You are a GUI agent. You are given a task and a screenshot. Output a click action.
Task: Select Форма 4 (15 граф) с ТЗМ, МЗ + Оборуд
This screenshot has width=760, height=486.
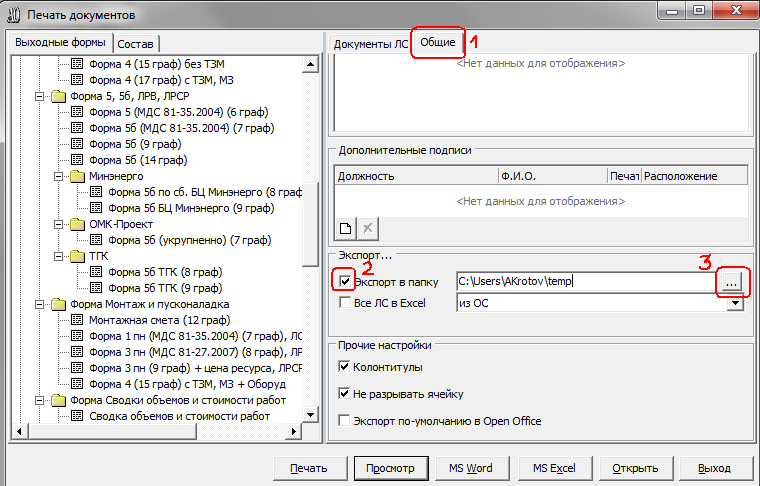(x=188, y=384)
